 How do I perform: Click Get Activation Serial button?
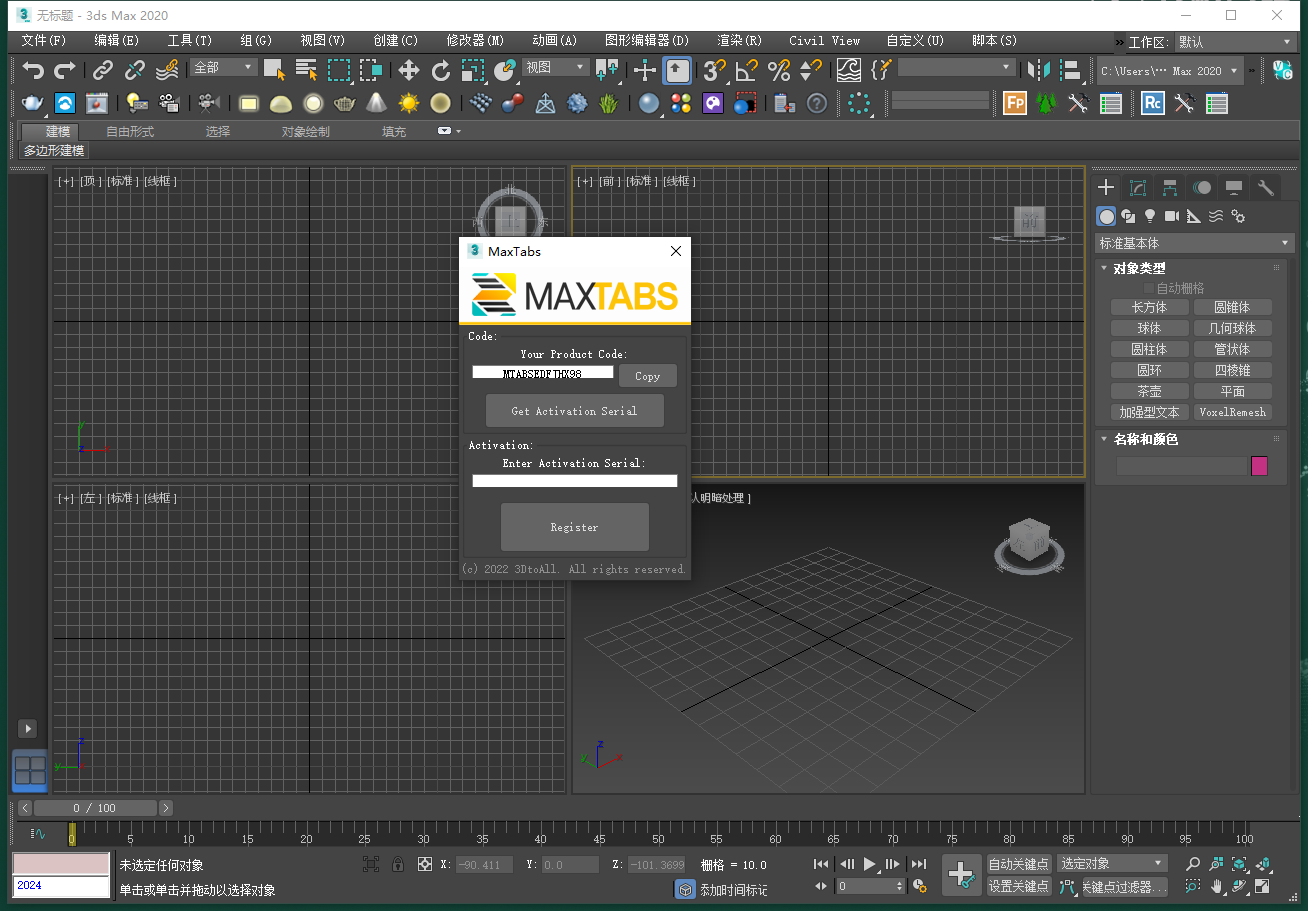(574, 411)
